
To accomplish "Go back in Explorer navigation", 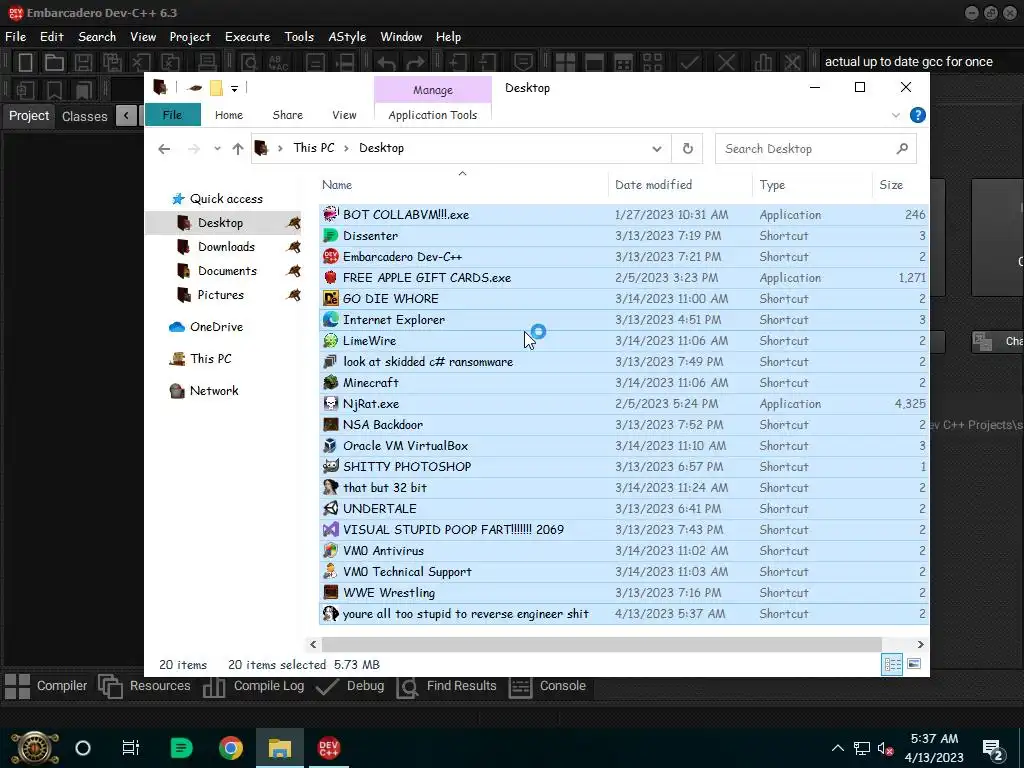I will coord(165,149).
